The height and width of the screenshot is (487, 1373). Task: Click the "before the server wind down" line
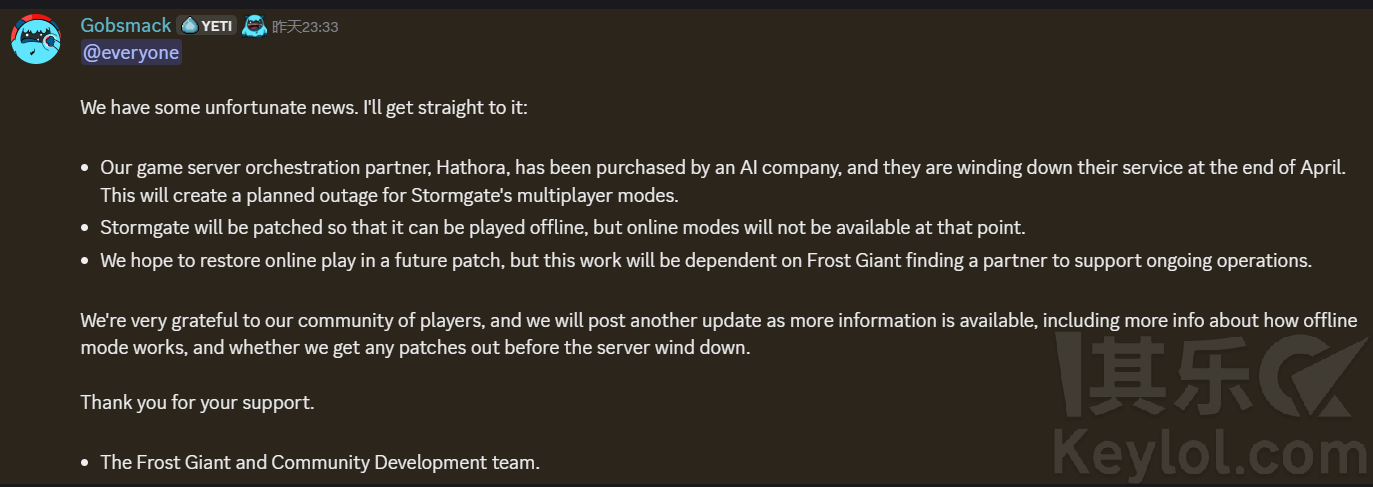coord(414,348)
